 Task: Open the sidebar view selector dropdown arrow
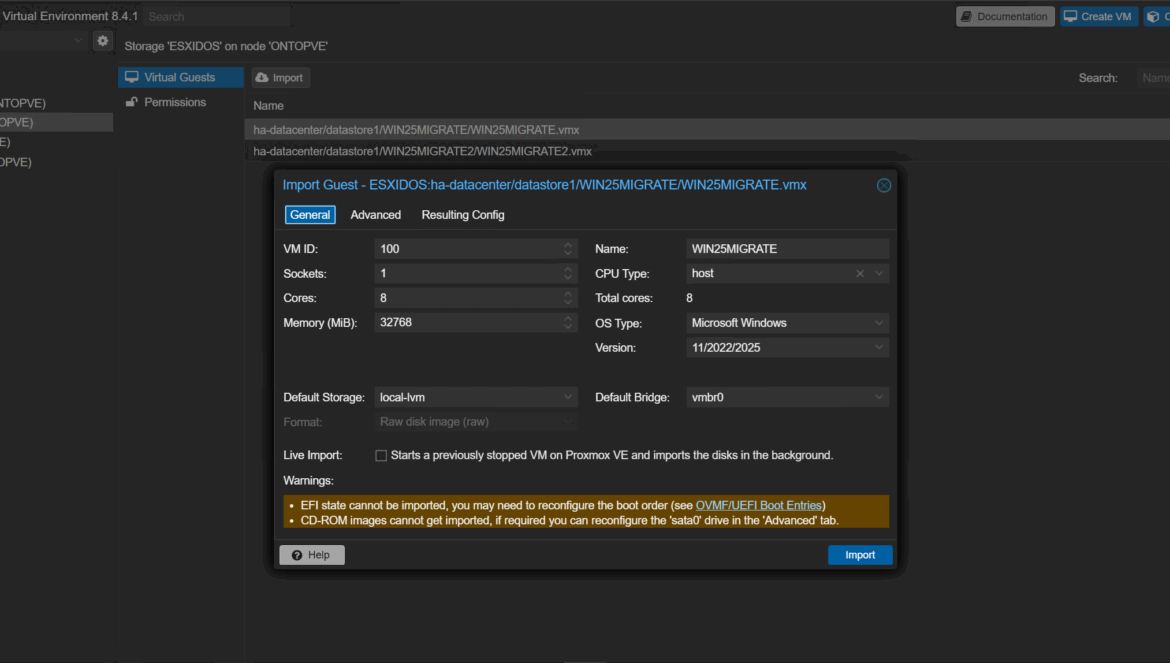(78, 41)
